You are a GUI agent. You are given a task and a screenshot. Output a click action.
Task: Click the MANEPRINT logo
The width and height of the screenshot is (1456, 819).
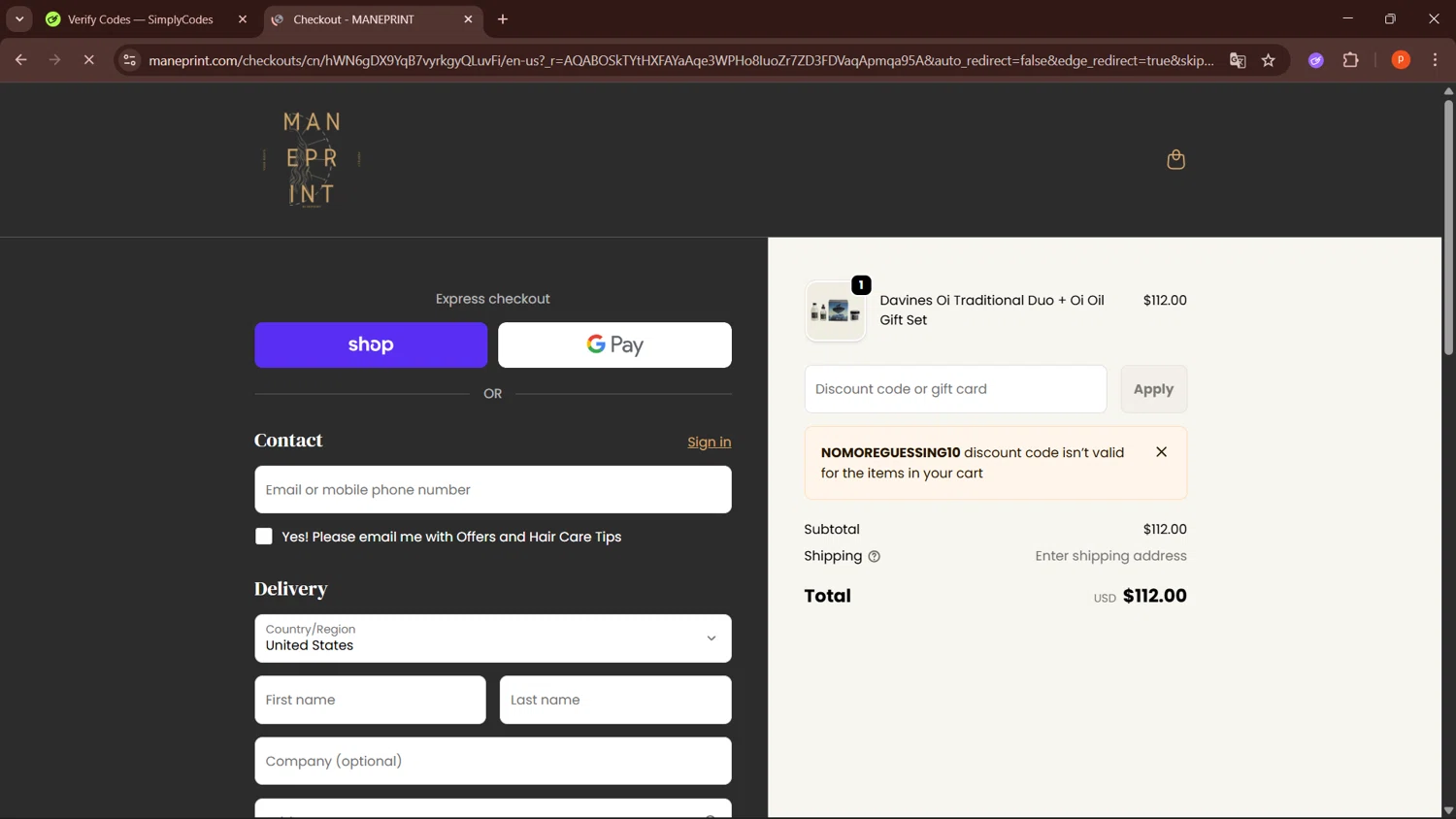312,159
